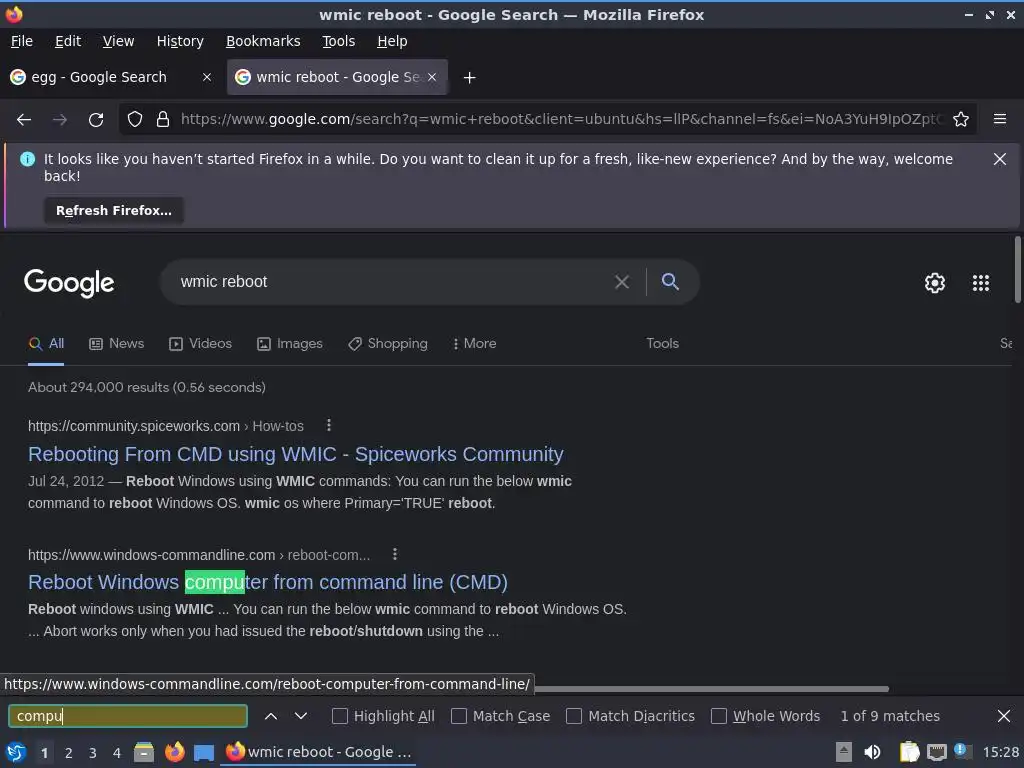Focus the find bar text field
The height and width of the screenshot is (768, 1024).
coord(128,716)
